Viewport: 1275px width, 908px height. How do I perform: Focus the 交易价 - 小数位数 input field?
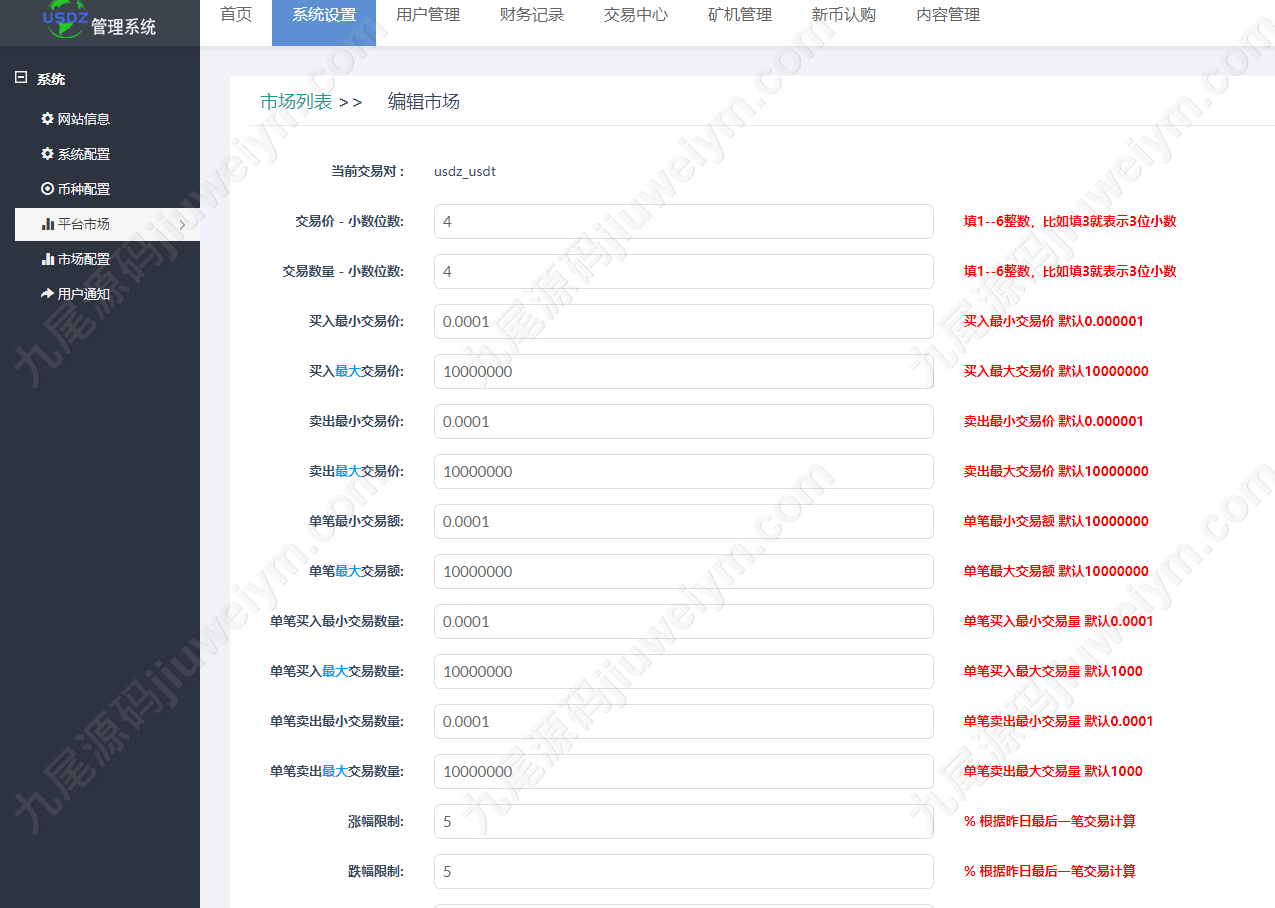point(684,222)
